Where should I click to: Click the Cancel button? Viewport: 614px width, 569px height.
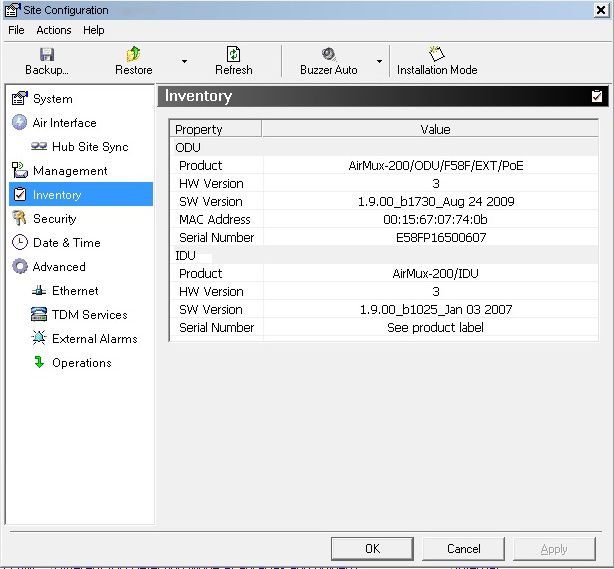click(463, 548)
